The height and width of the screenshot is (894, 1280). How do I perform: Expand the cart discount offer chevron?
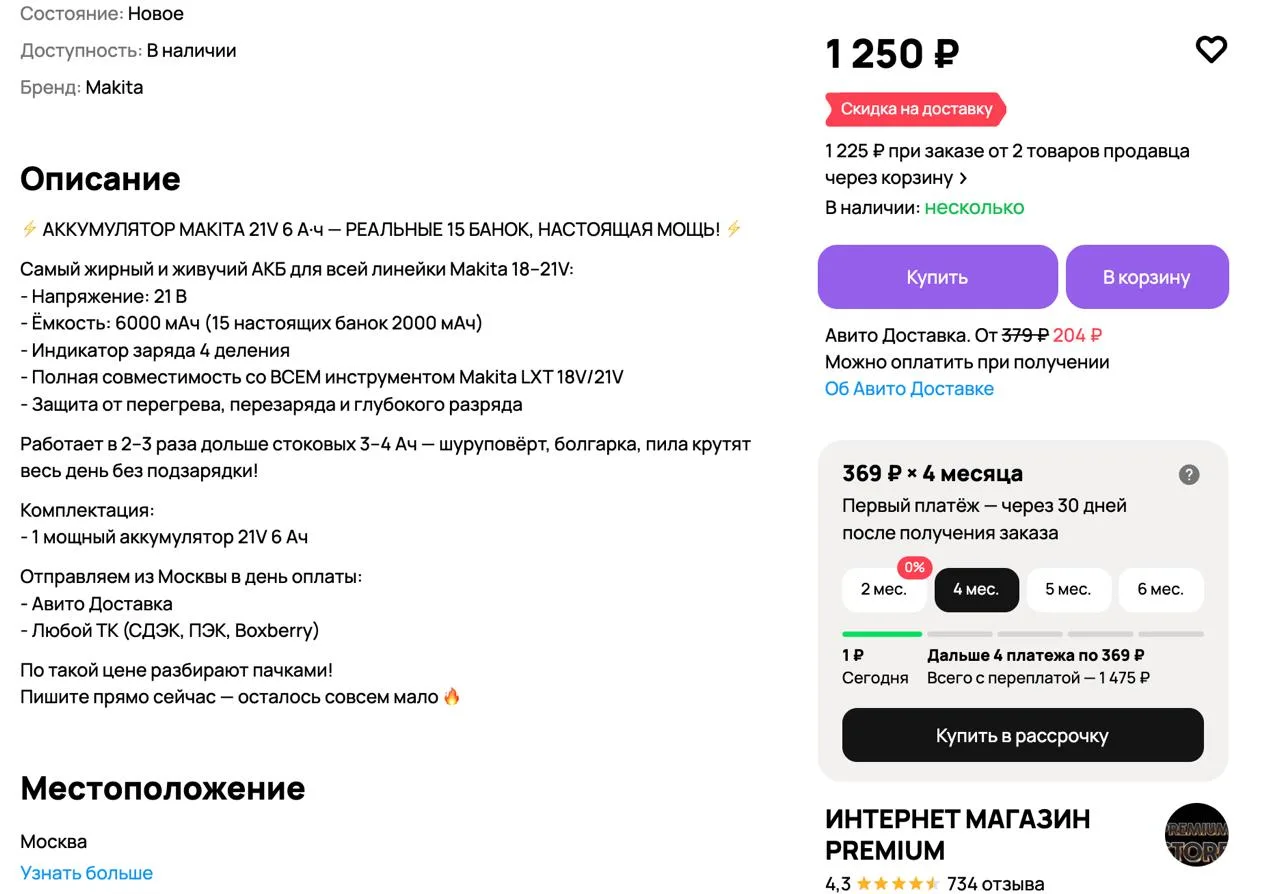[x=963, y=178]
